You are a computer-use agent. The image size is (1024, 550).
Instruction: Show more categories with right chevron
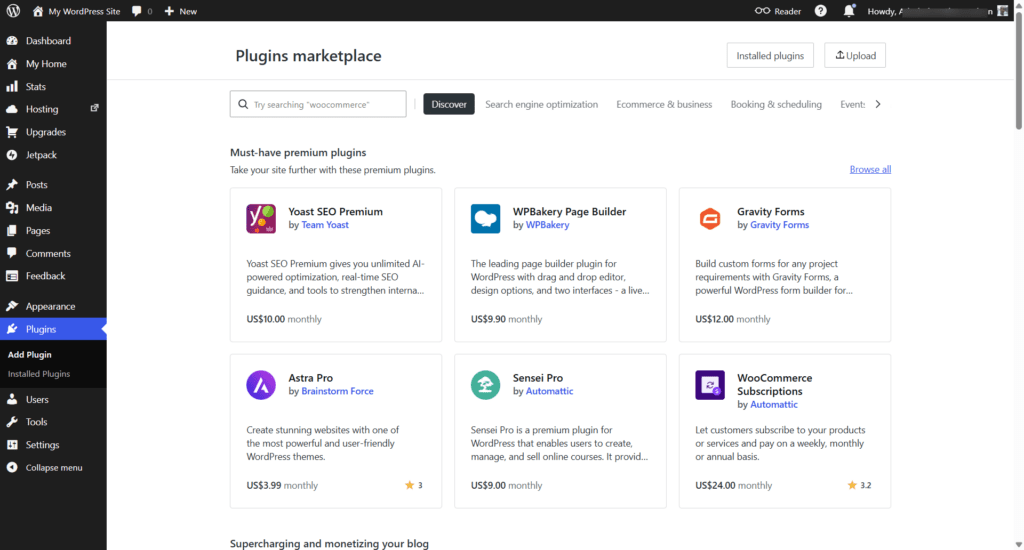pyautogui.click(x=878, y=104)
